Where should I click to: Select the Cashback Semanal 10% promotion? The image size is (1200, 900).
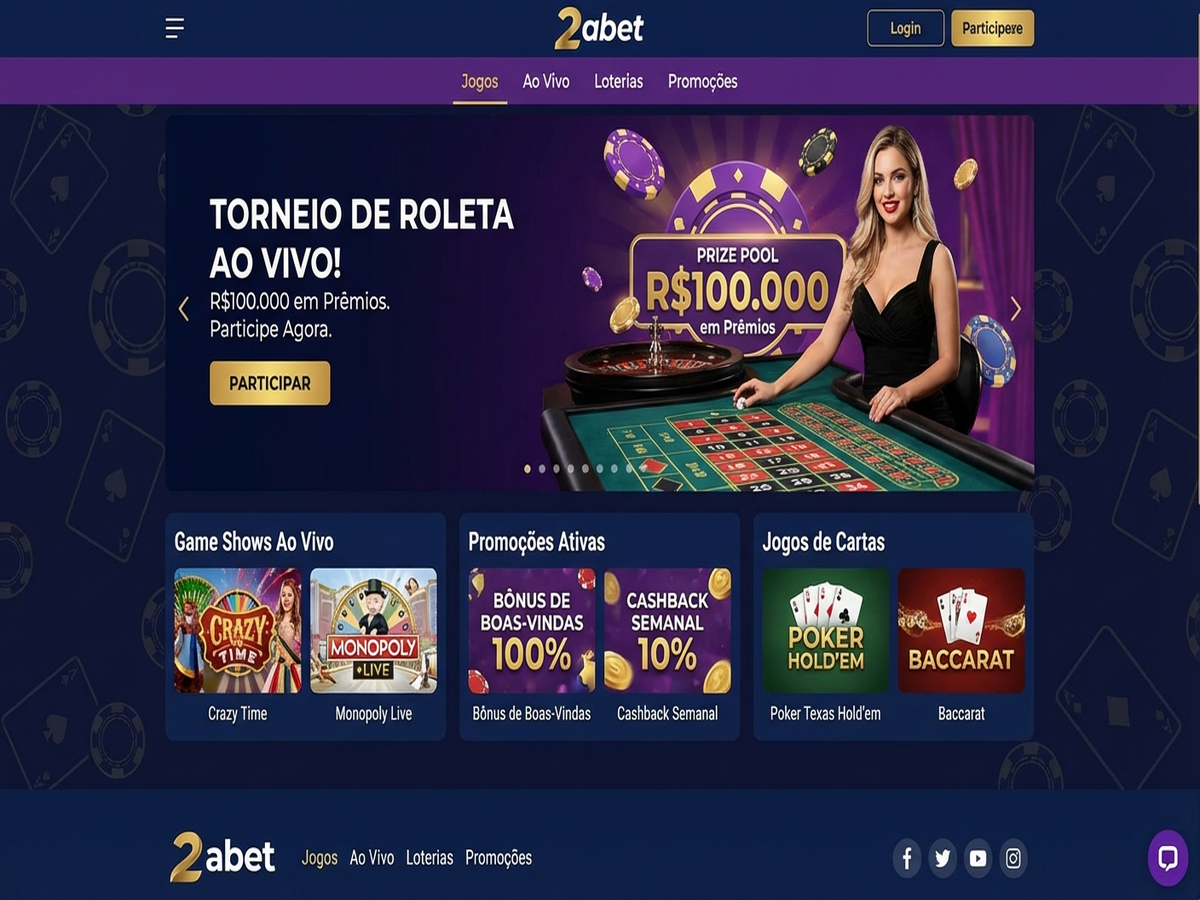[667, 631]
